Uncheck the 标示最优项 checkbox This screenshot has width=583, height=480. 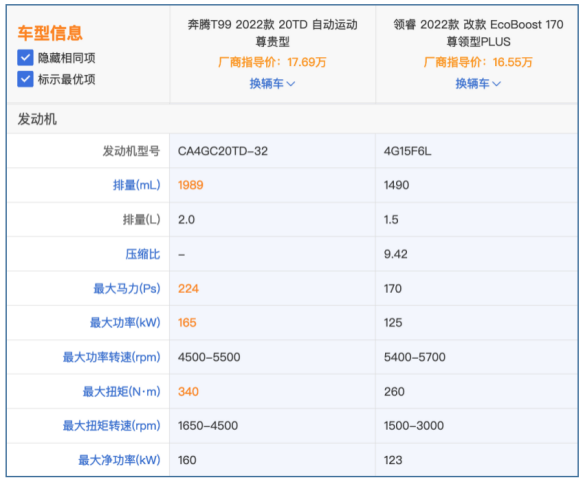point(25,79)
